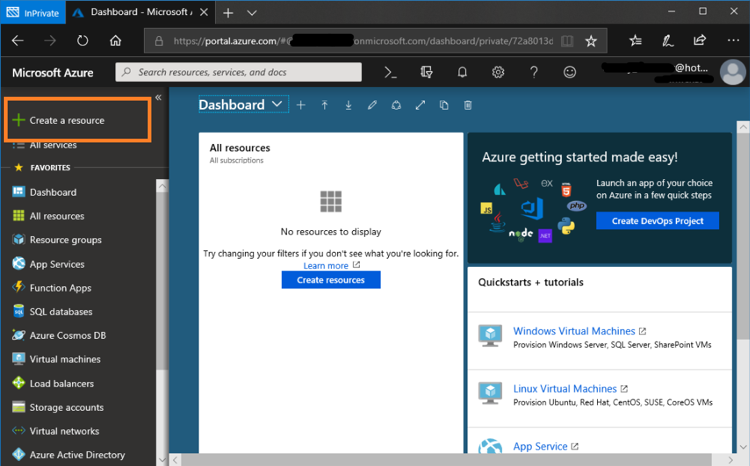Collapse the sidebar with double chevron
The height and width of the screenshot is (466, 750).
coord(158,98)
